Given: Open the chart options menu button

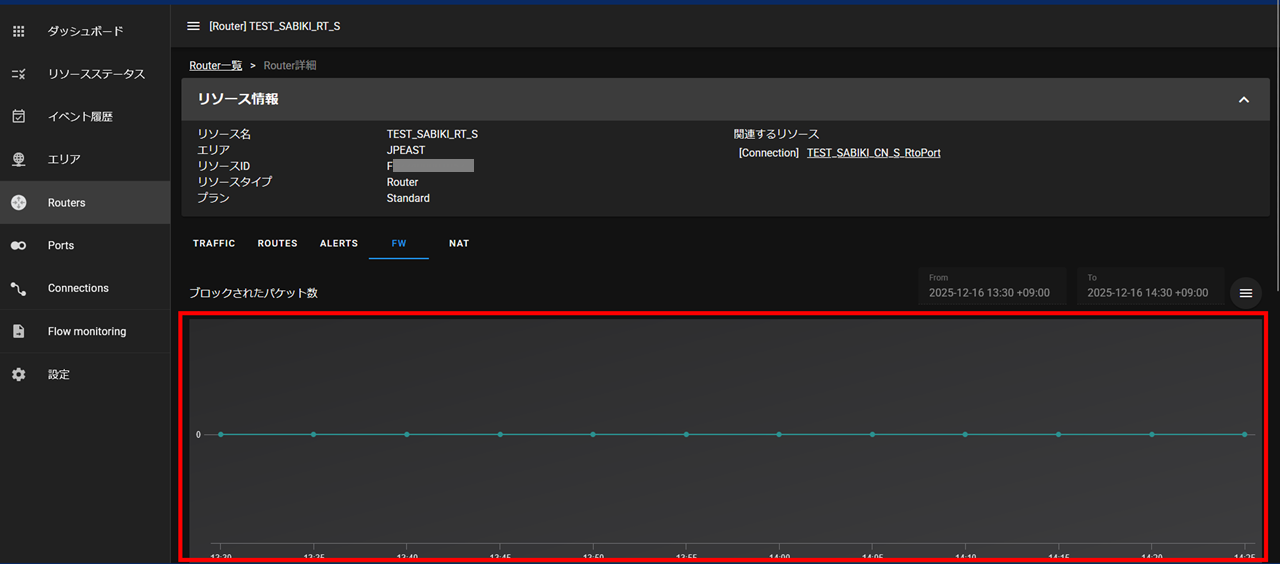Looking at the screenshot, I should coord(1246,293).
